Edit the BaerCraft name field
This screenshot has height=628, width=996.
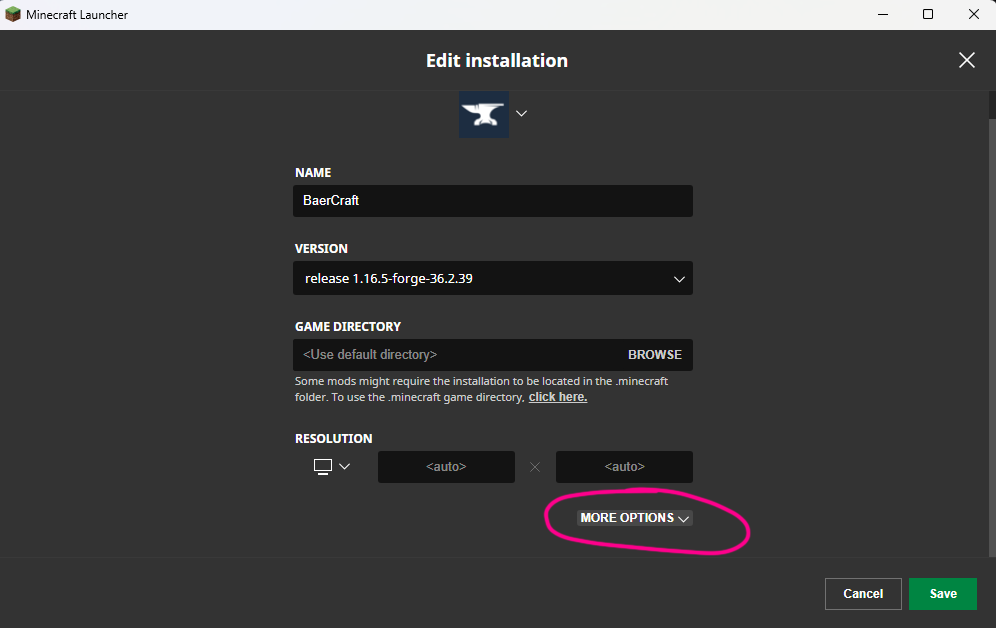tap(492, 201)
